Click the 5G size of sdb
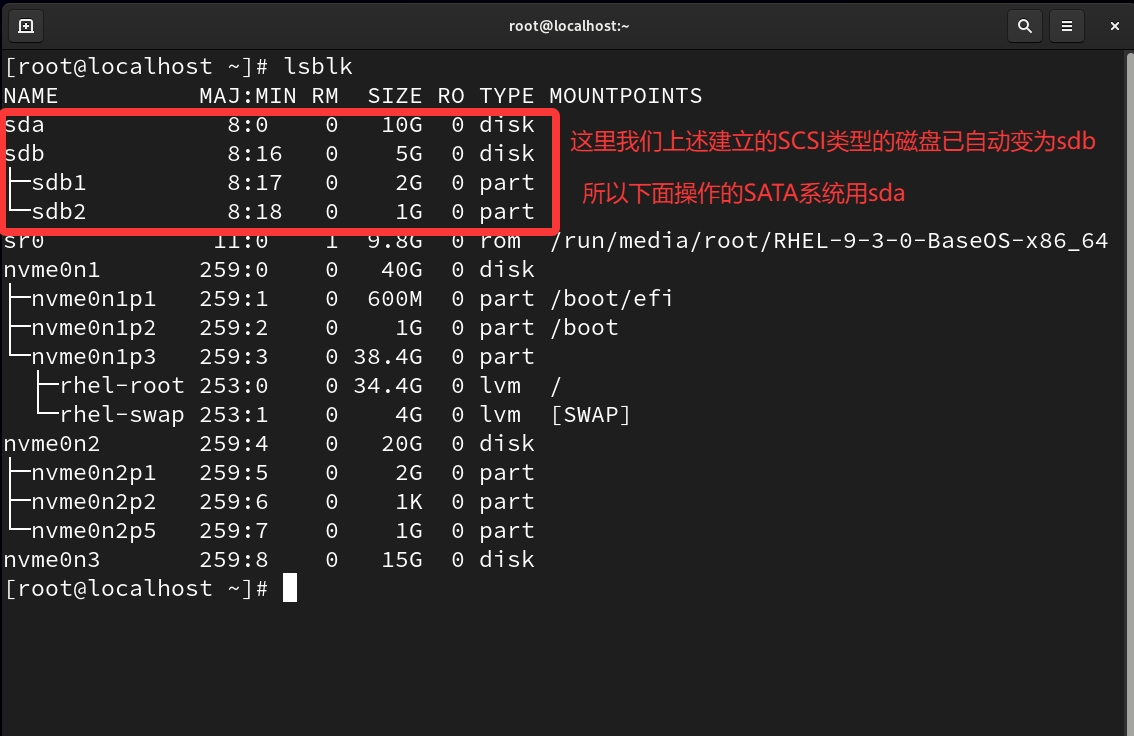This screenshot has height=736, width=1134. point(409,154)
